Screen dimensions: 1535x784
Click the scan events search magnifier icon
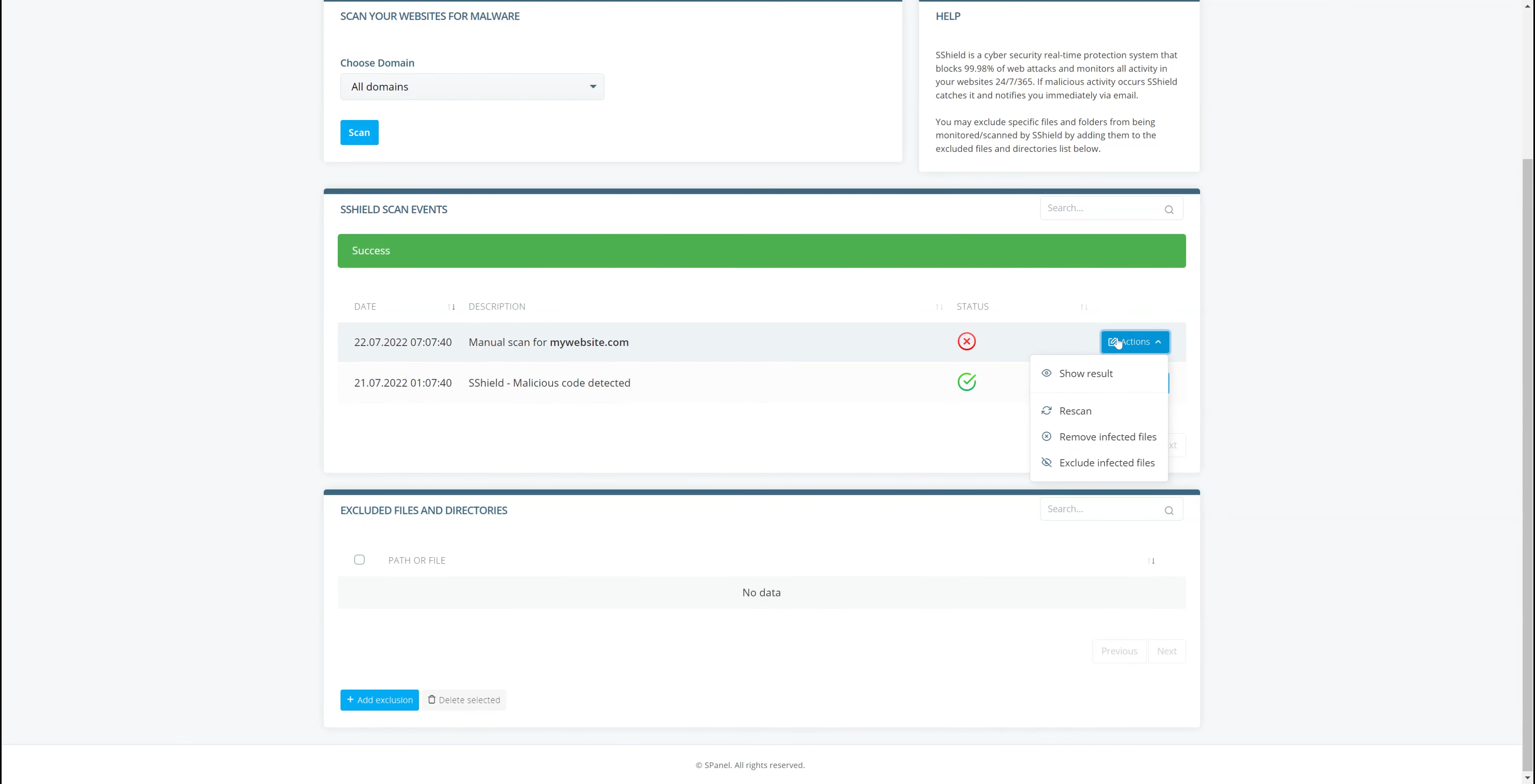(x=1168, y=209)
